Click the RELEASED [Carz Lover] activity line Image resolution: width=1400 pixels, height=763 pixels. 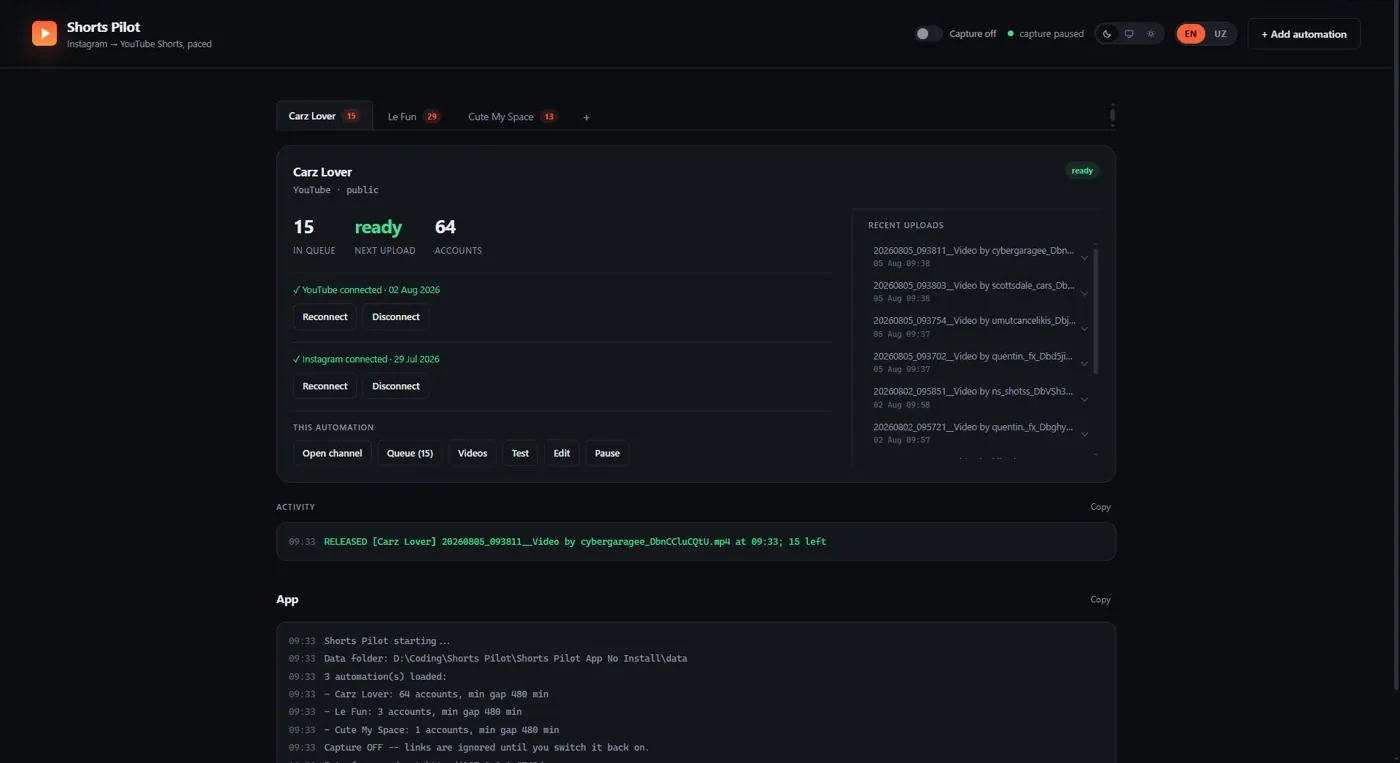[575, 542]
